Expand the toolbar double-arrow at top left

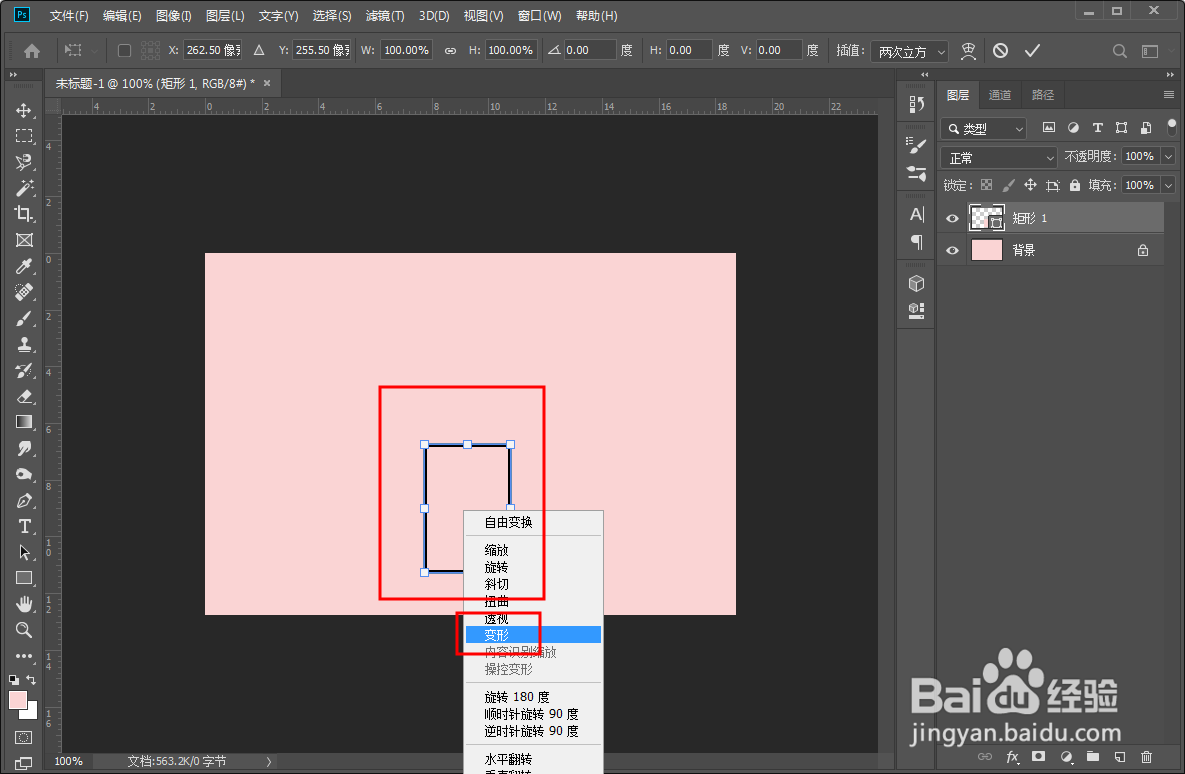pos(13,75)
